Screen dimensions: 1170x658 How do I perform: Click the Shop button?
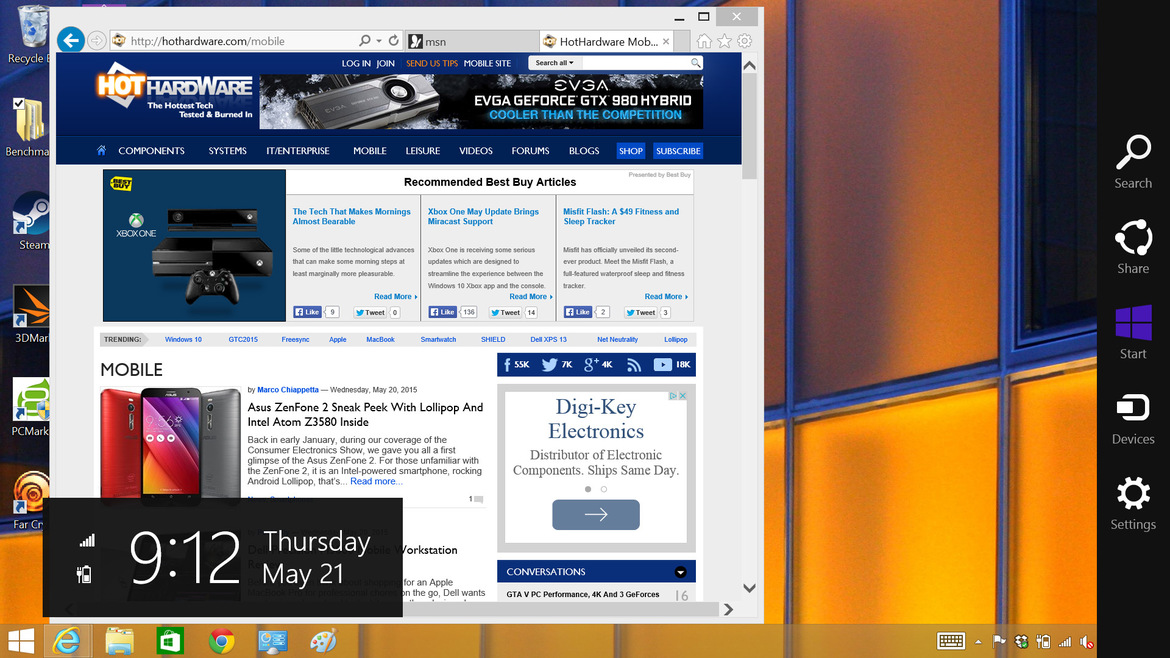click(631, 151)
